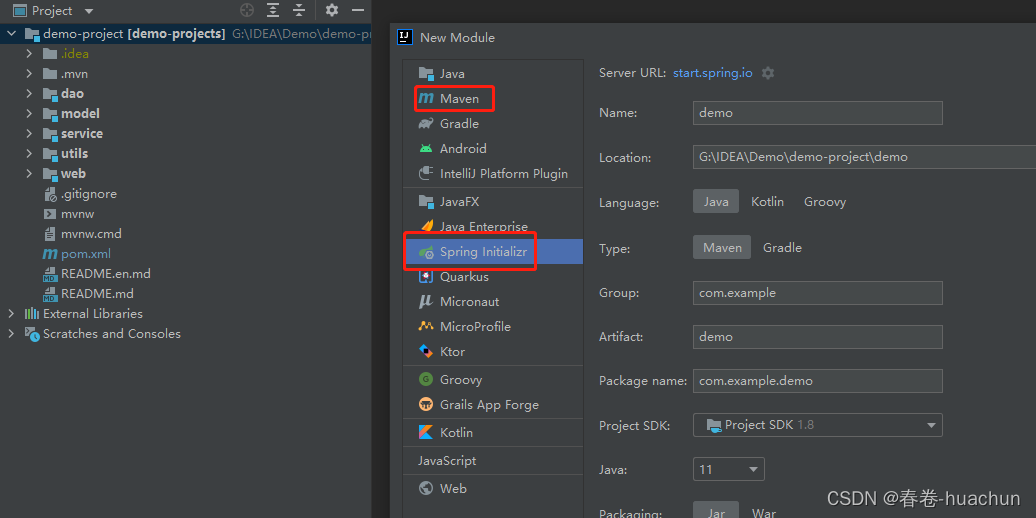Expand External Libraries node

(11, 313)
